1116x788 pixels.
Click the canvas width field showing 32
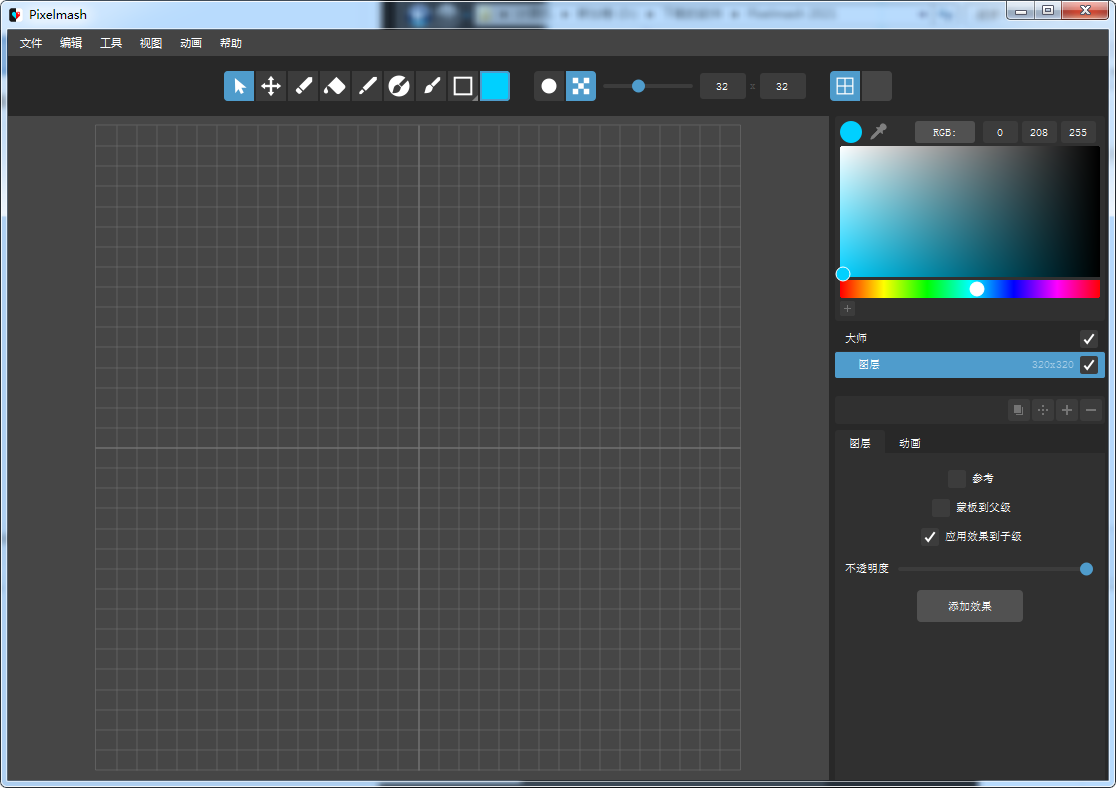click(722, 87)
